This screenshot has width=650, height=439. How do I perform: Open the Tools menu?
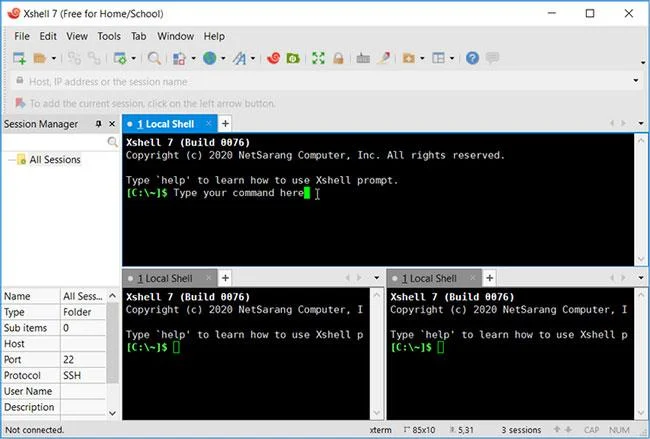tap(109, 36)
